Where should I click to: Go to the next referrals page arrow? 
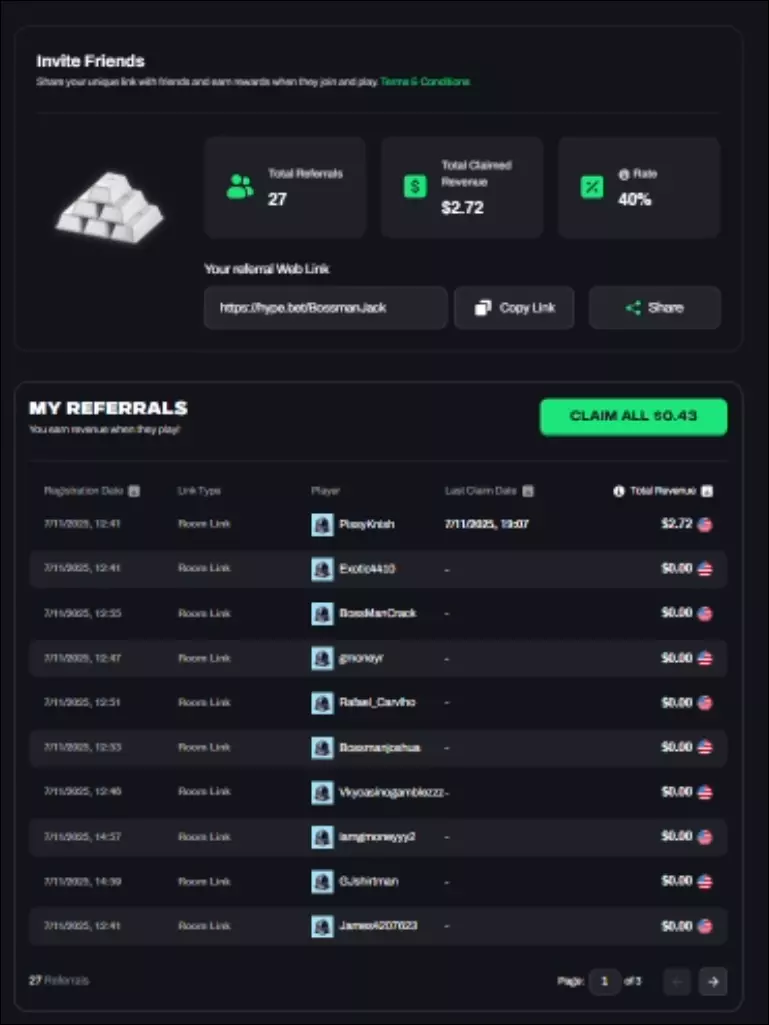(713, 981)
